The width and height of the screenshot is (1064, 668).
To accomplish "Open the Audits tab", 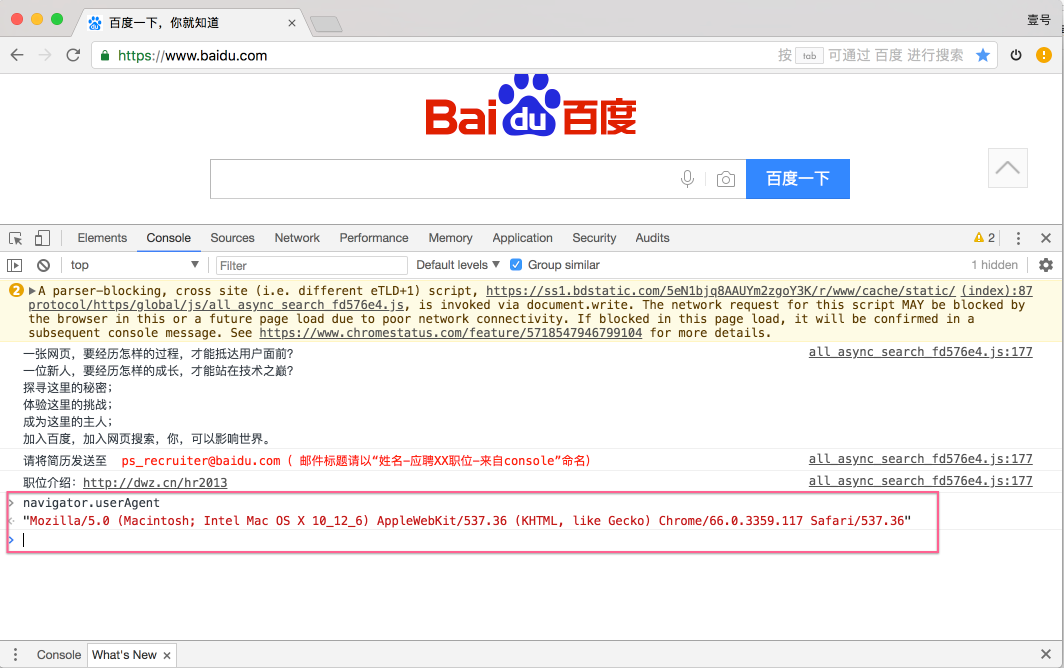I will coord(652,238).
